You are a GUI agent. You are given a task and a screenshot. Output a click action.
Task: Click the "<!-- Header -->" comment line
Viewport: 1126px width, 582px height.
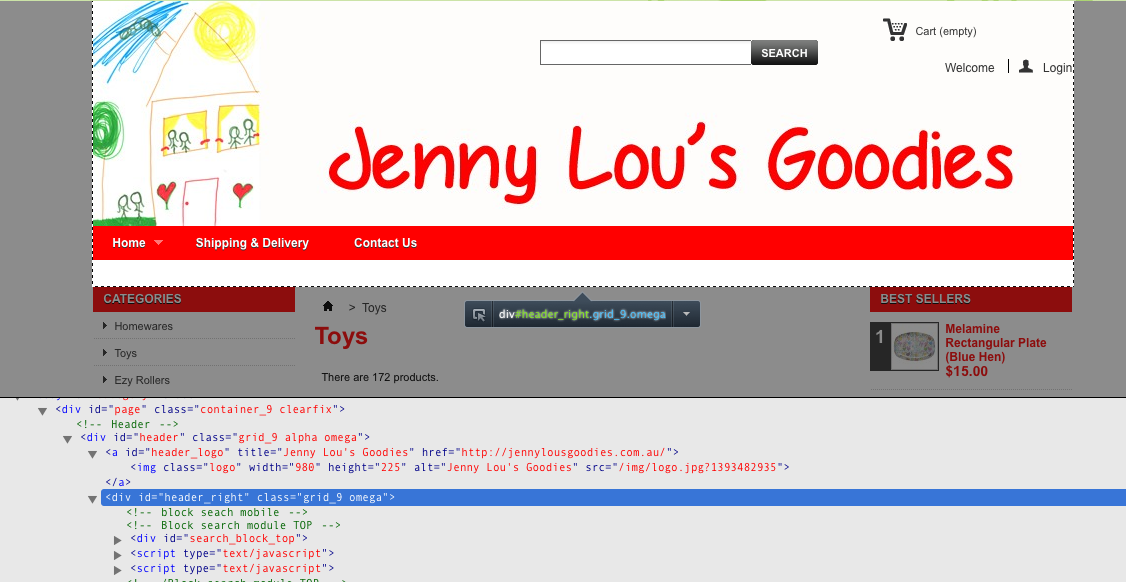(127, 424)
